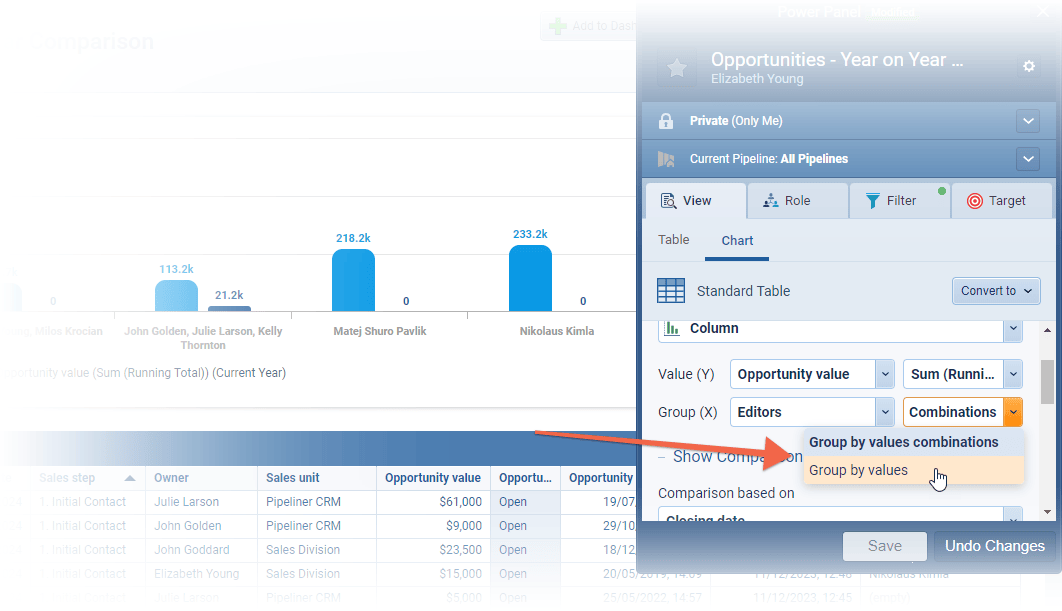Select Group by values option
The width and height of the screenshot is (1062, 611).
[x=858, y=470]
